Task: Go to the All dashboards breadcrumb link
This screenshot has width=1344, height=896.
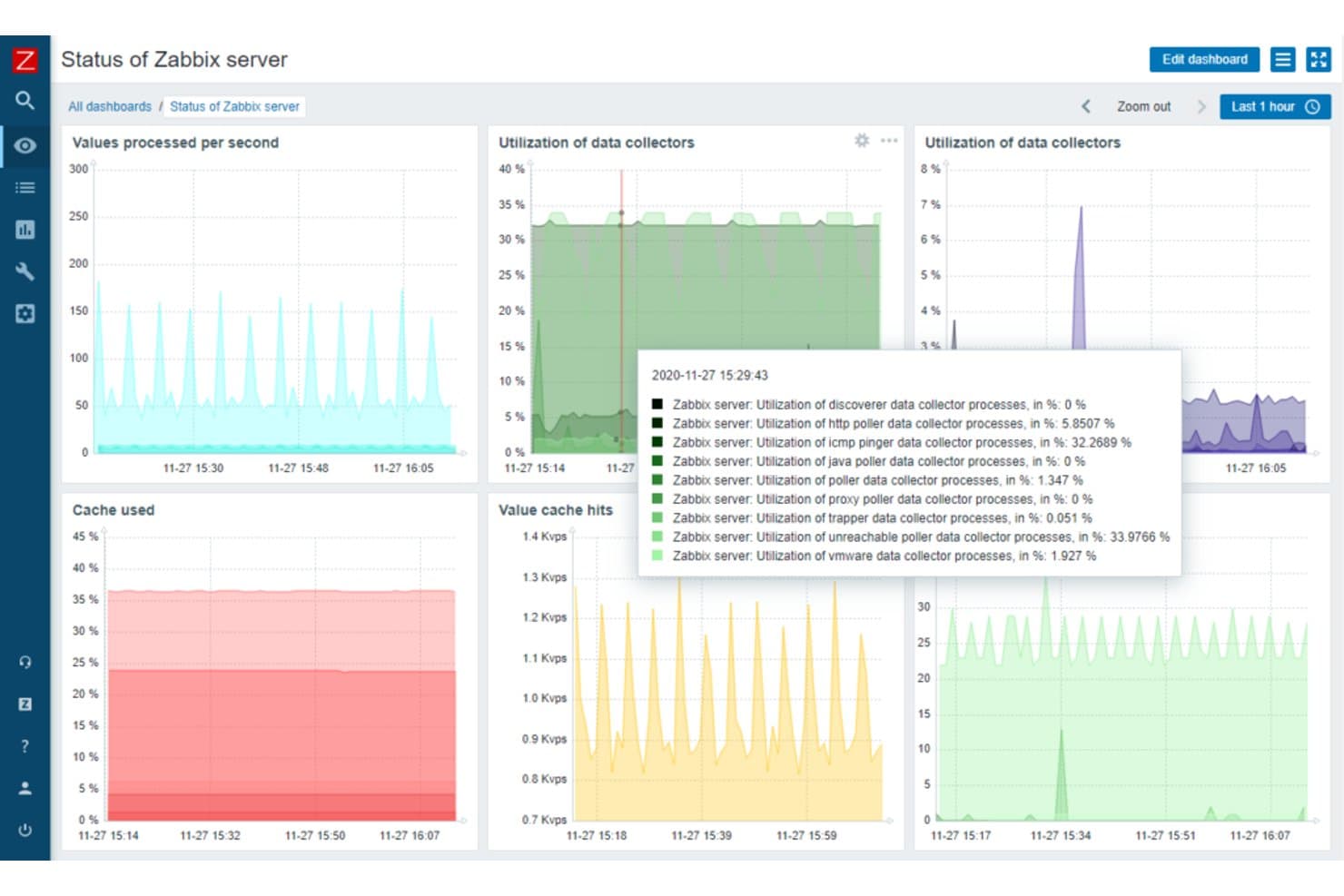Action: (110, 106)
